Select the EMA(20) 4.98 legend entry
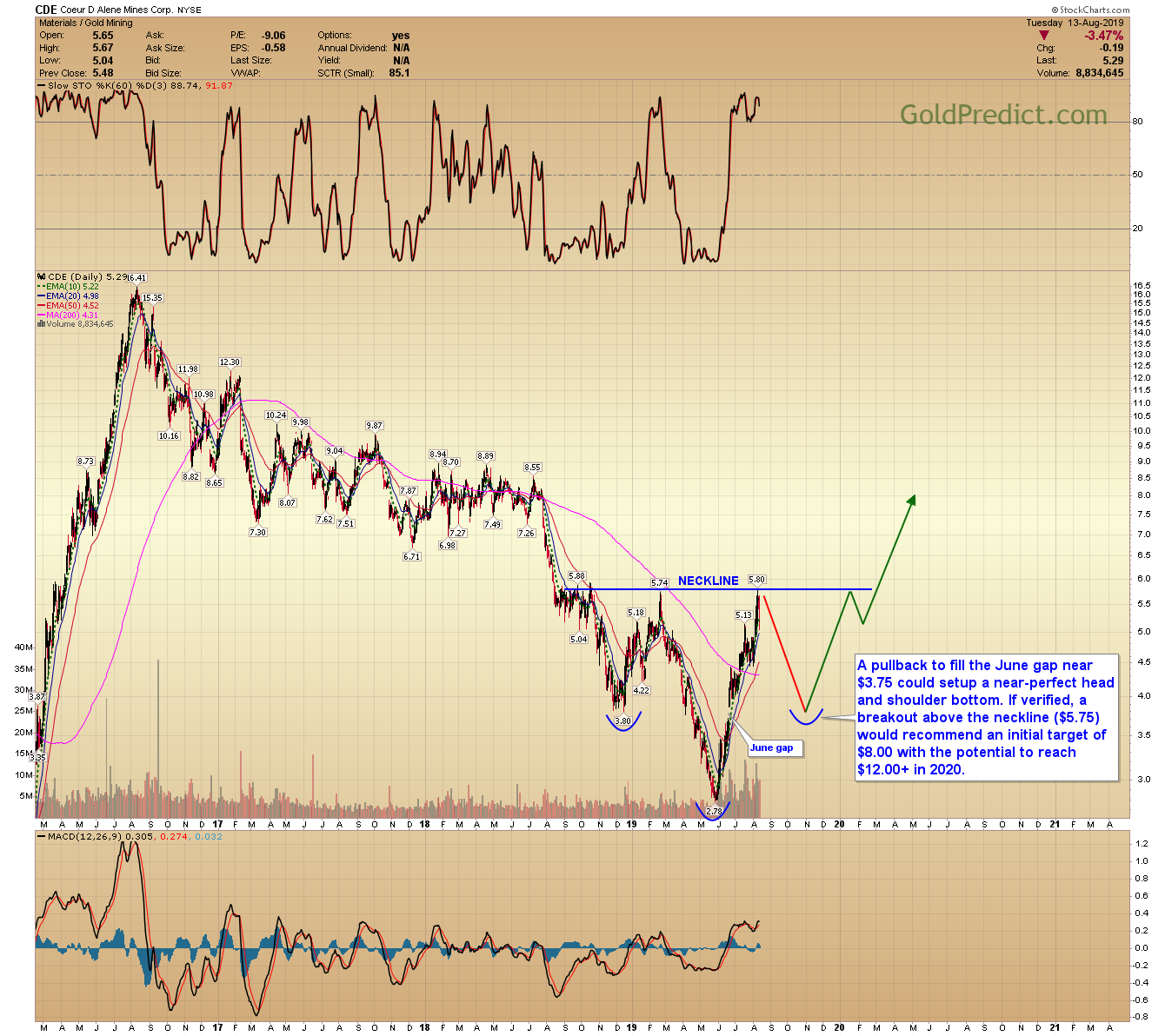This screenshot has width=1165, height=1036. pos(72,296)
